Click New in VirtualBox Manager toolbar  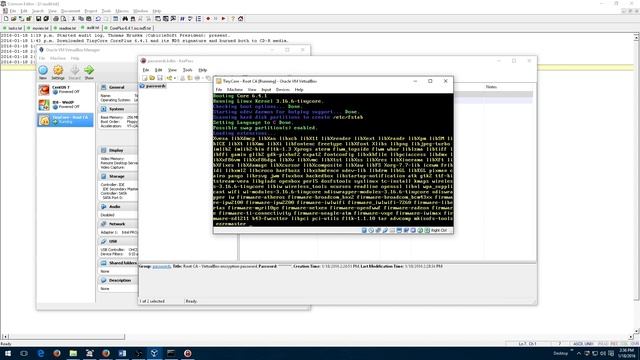click(x=43, y=72)
